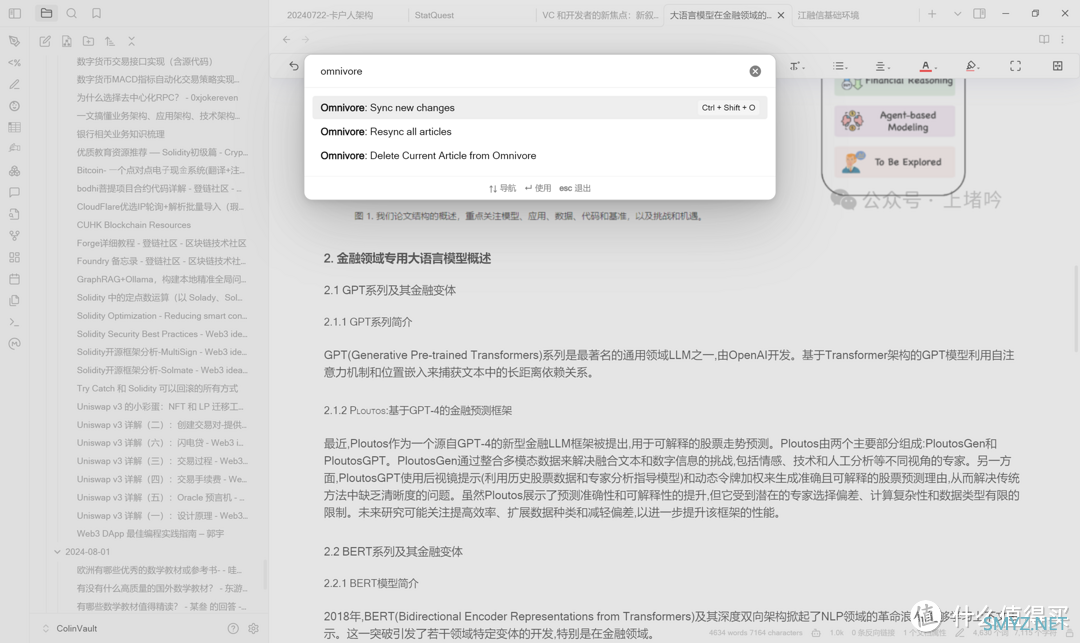
Task: Open the file explorer panel
Action: (x=46, y=14)
